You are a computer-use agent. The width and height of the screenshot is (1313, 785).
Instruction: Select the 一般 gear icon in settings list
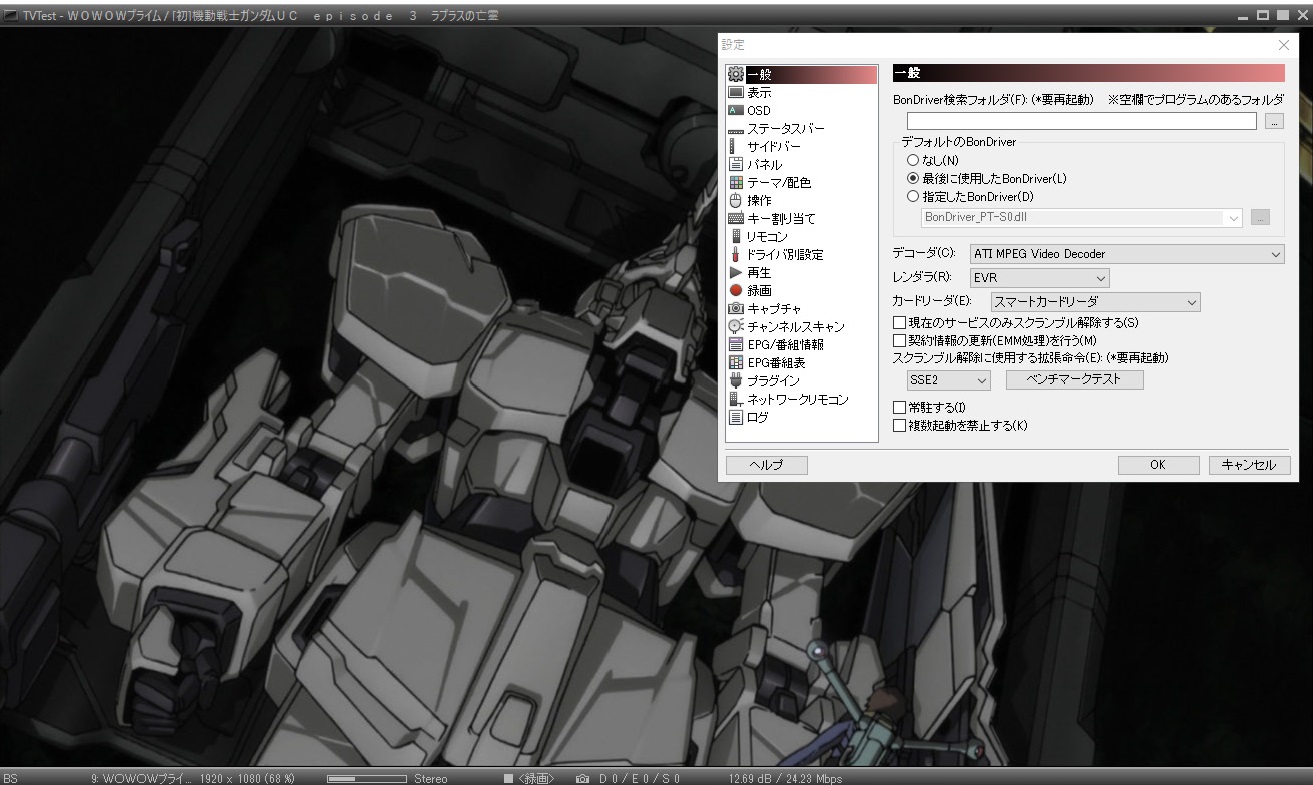(736, 74)
